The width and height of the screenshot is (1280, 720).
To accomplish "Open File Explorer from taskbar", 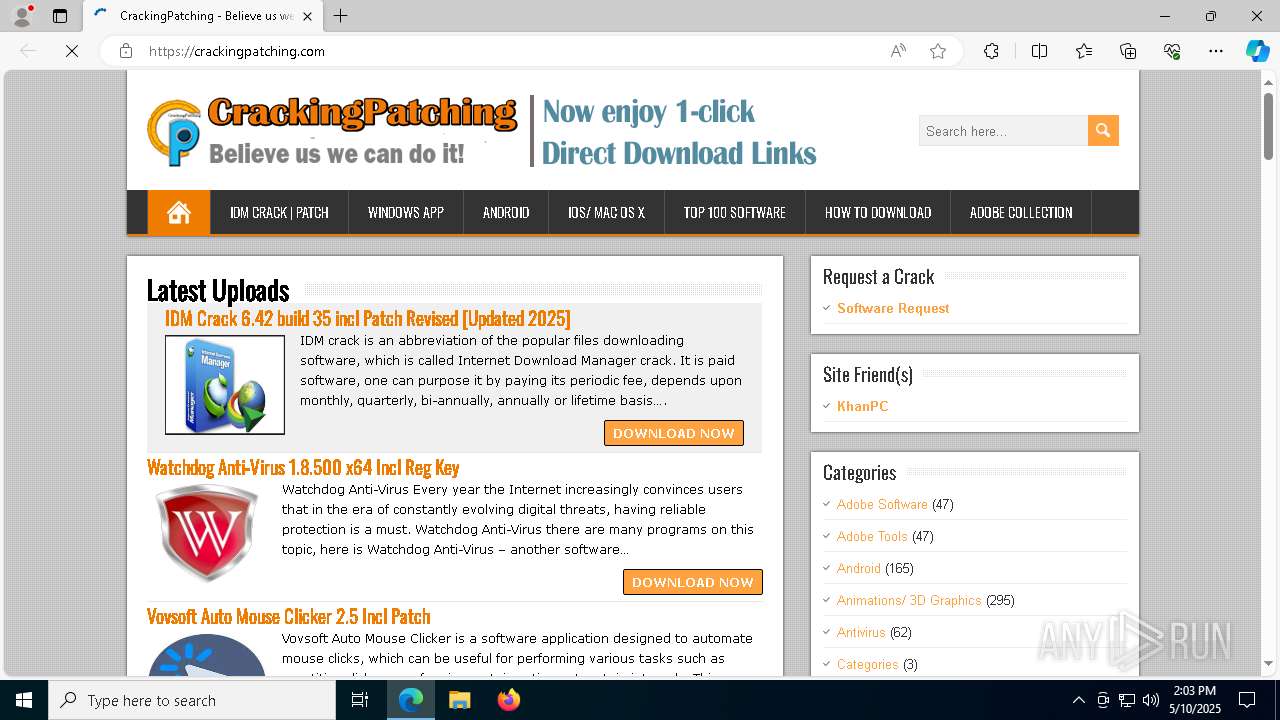I will [460, 700].
